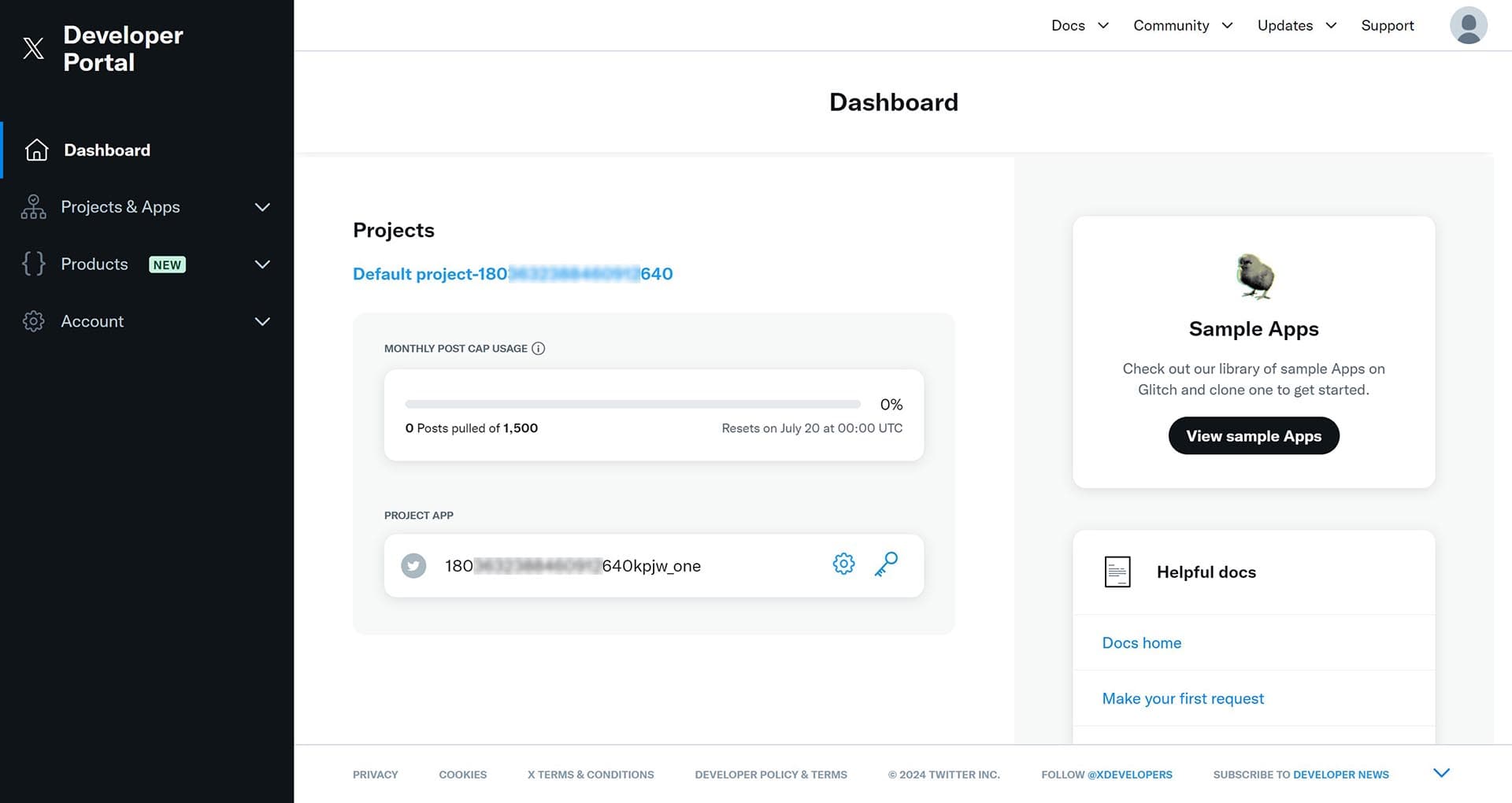Click the Twitter bird icon next to app name
Viewport: 1512px width, 803px height.
(x=413, y=565)
